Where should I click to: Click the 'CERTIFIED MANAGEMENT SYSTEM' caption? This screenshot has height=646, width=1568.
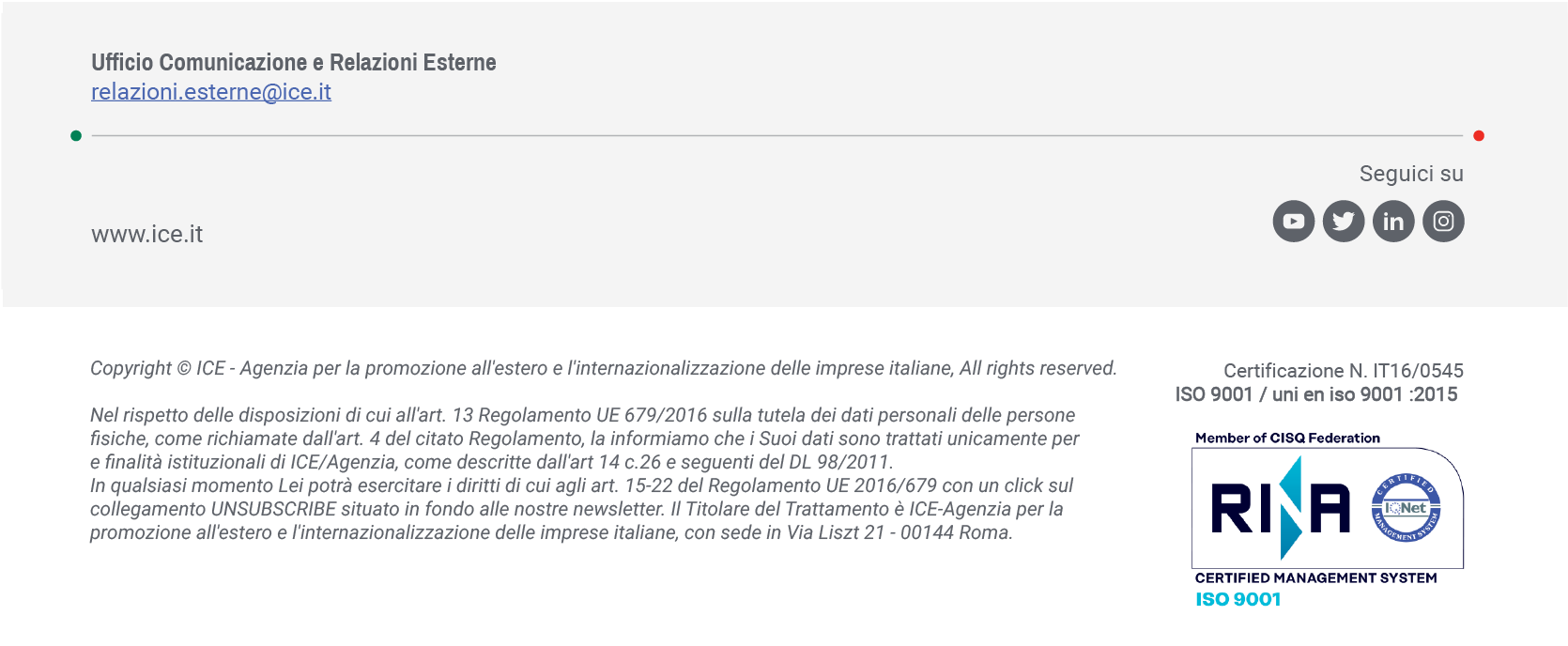click(x=1315, y=578)
